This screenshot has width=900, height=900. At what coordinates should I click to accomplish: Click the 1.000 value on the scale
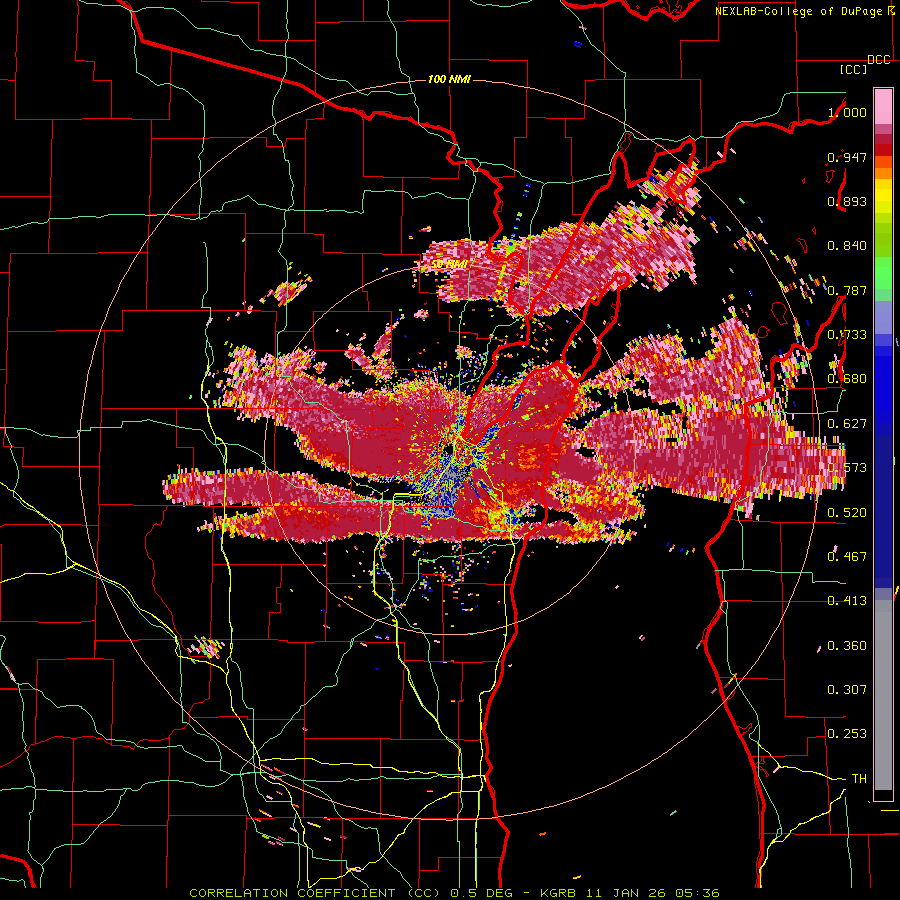[847, 112]
